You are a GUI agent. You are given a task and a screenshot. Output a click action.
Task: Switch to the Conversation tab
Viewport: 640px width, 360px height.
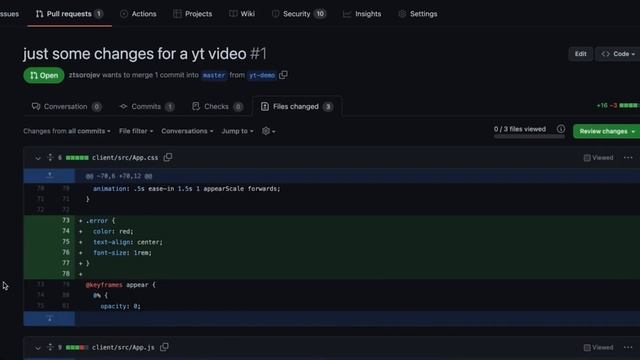pyautogui.click(x=67, y=107)
